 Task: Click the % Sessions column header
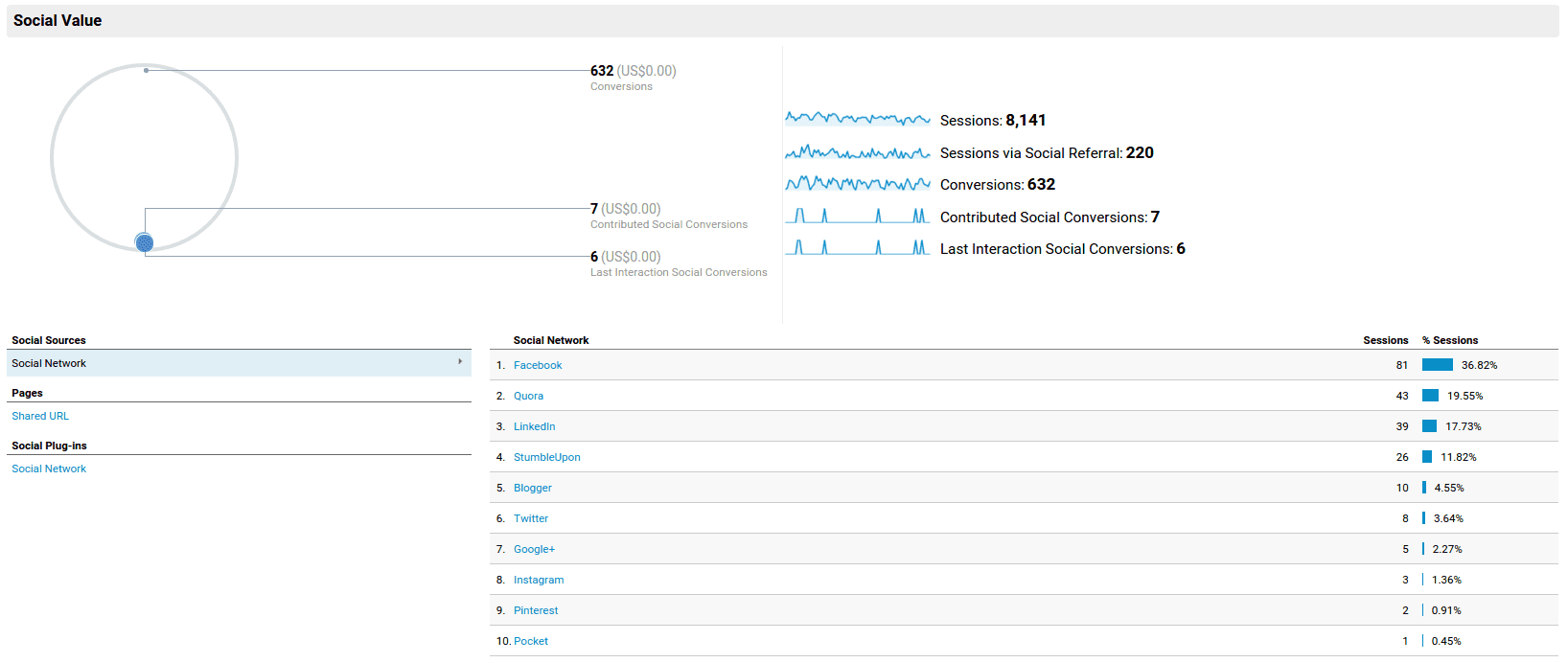click(x=1450, y=340)
